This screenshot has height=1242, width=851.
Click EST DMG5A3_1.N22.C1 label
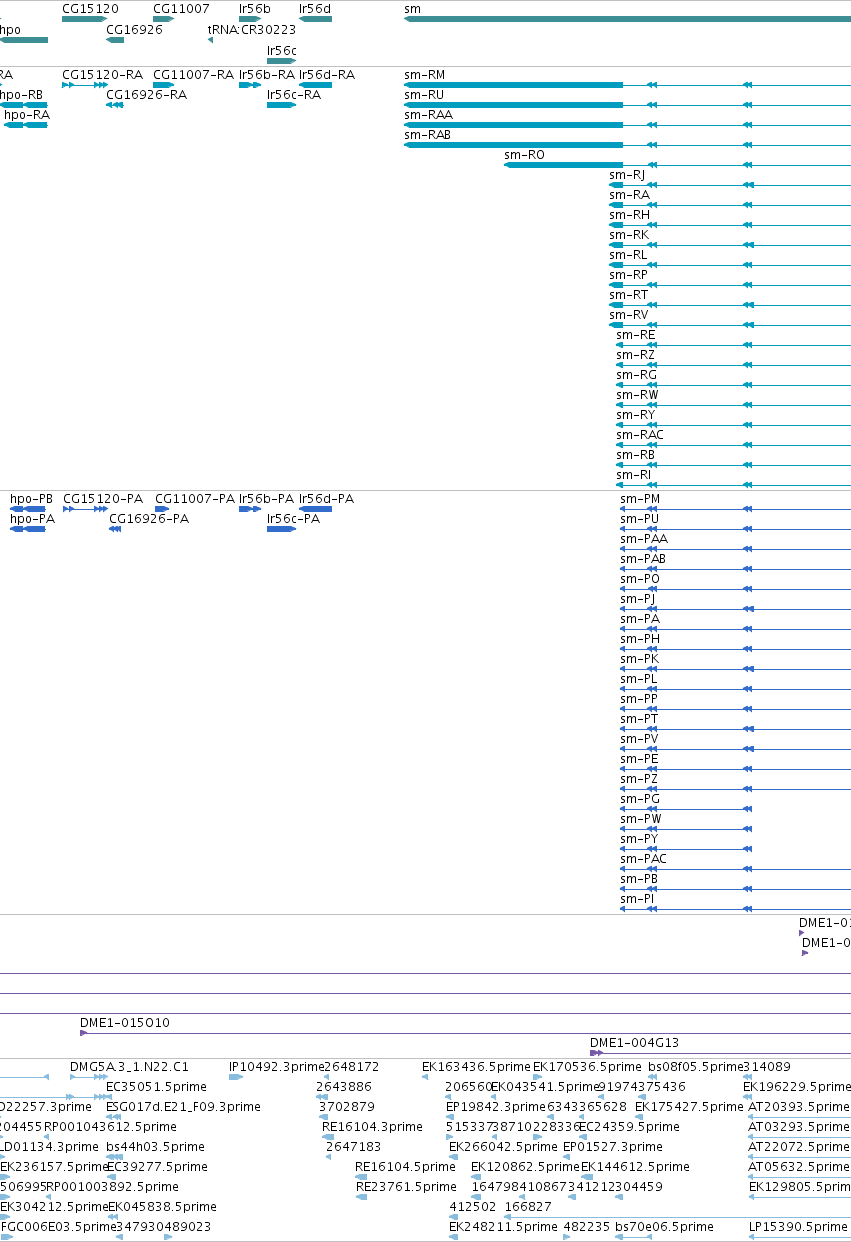[129, 1067]
